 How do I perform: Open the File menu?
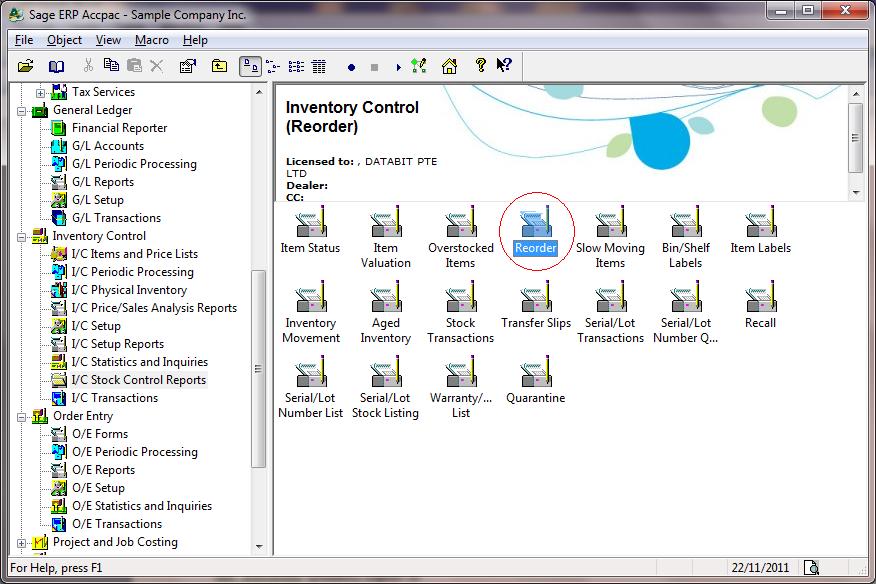click(x=24, y=40)
